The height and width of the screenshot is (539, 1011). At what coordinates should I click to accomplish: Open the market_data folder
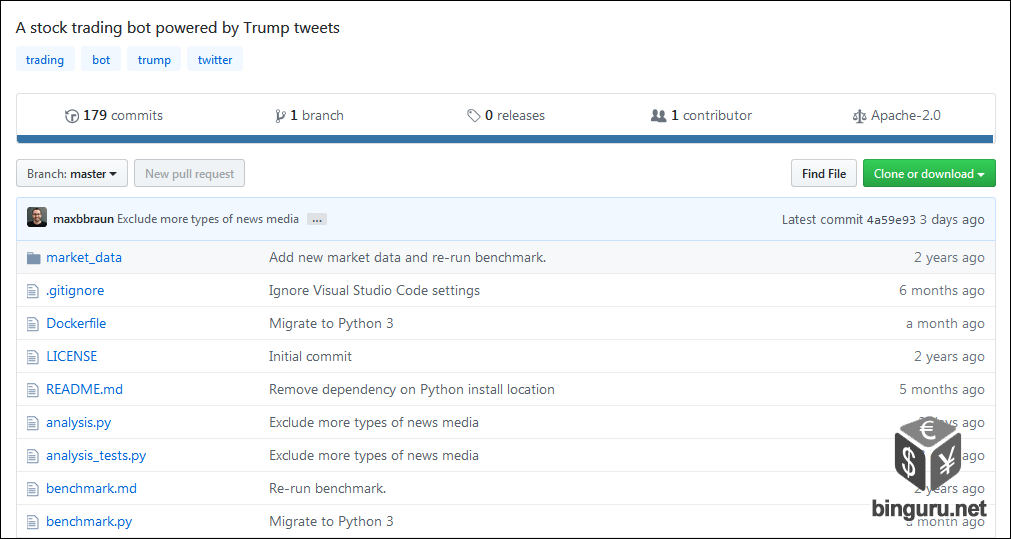pyautogui.click(x=84, y=257)
